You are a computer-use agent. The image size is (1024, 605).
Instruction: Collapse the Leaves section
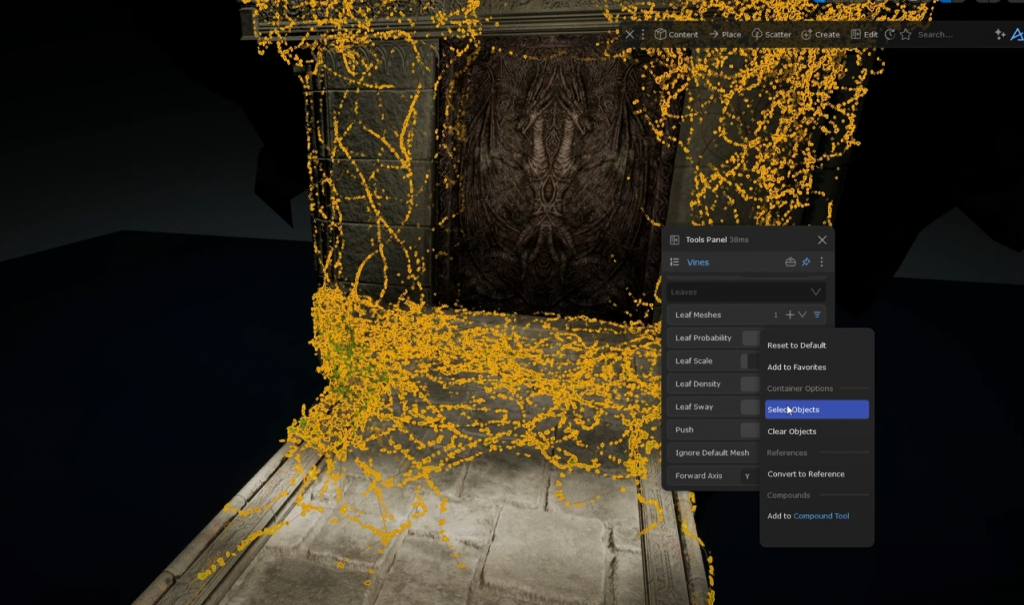(x=816, y=292)
